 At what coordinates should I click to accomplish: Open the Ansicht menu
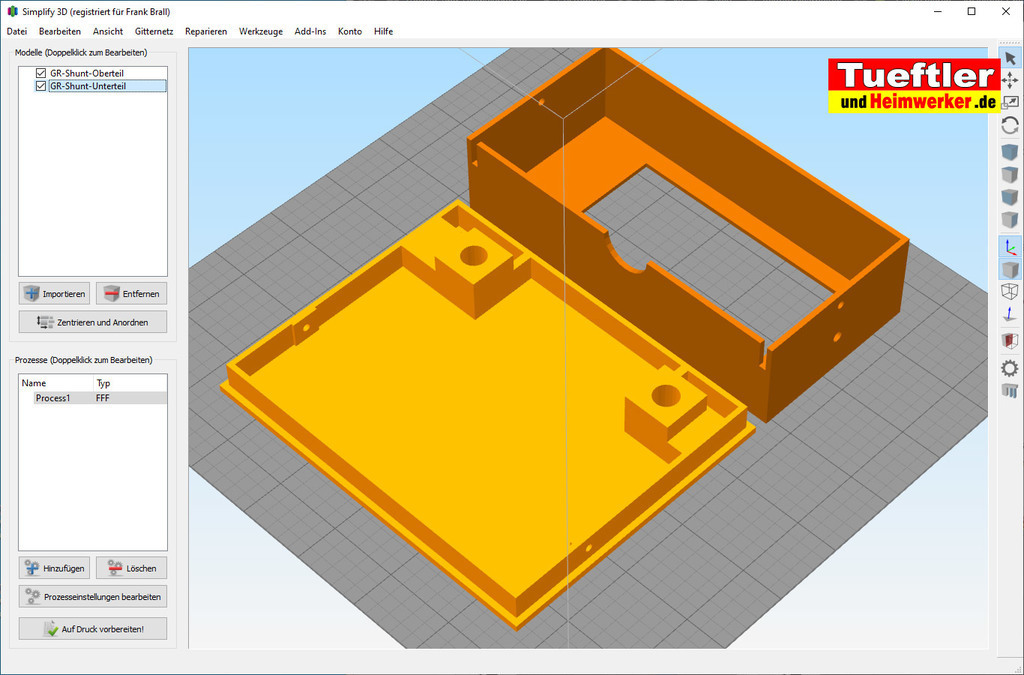point(108,31)
